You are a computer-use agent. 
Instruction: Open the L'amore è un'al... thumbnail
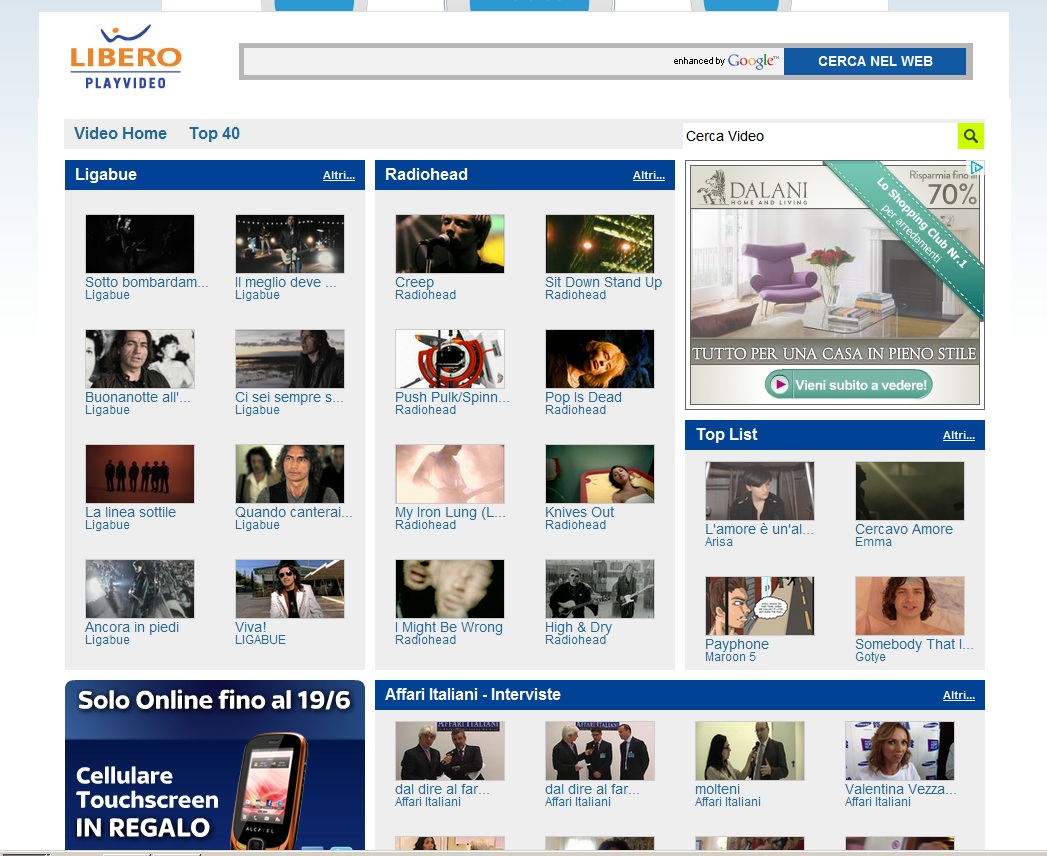760,491
